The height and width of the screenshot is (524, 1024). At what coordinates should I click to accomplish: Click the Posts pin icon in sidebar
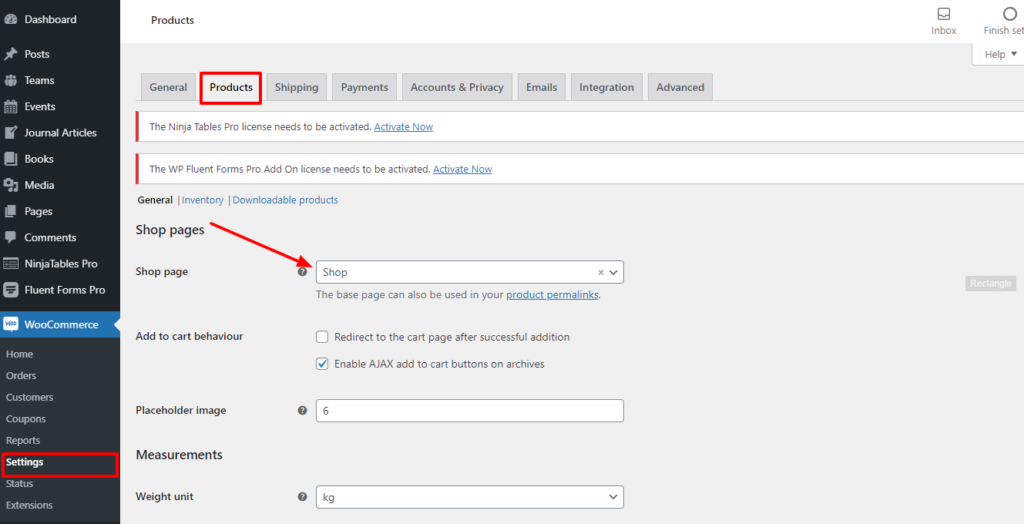coord(11,54)
